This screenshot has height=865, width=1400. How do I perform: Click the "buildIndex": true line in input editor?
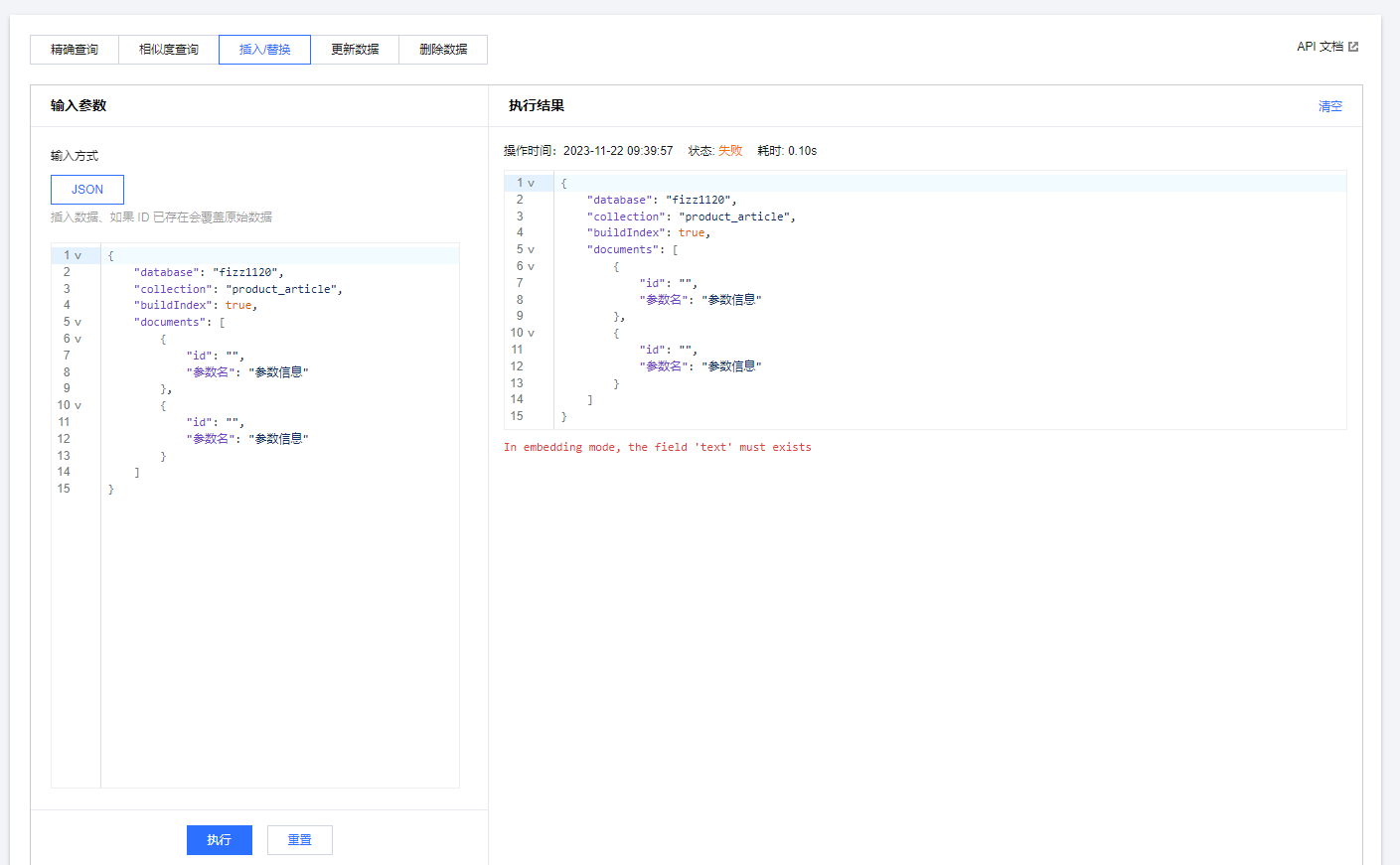(196, 306)
